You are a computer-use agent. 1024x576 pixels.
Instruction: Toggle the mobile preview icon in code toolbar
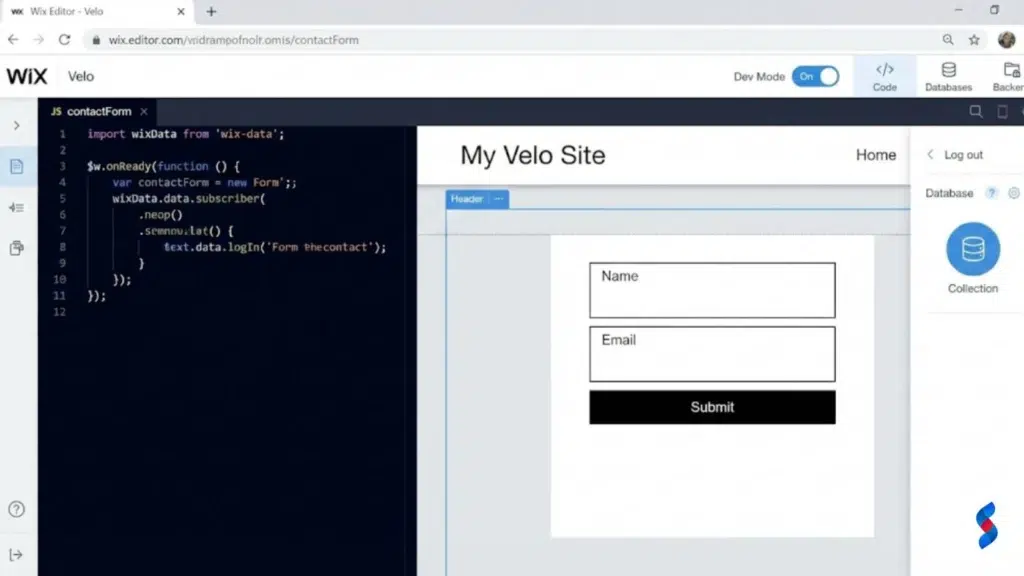[x=1002, y=112]
